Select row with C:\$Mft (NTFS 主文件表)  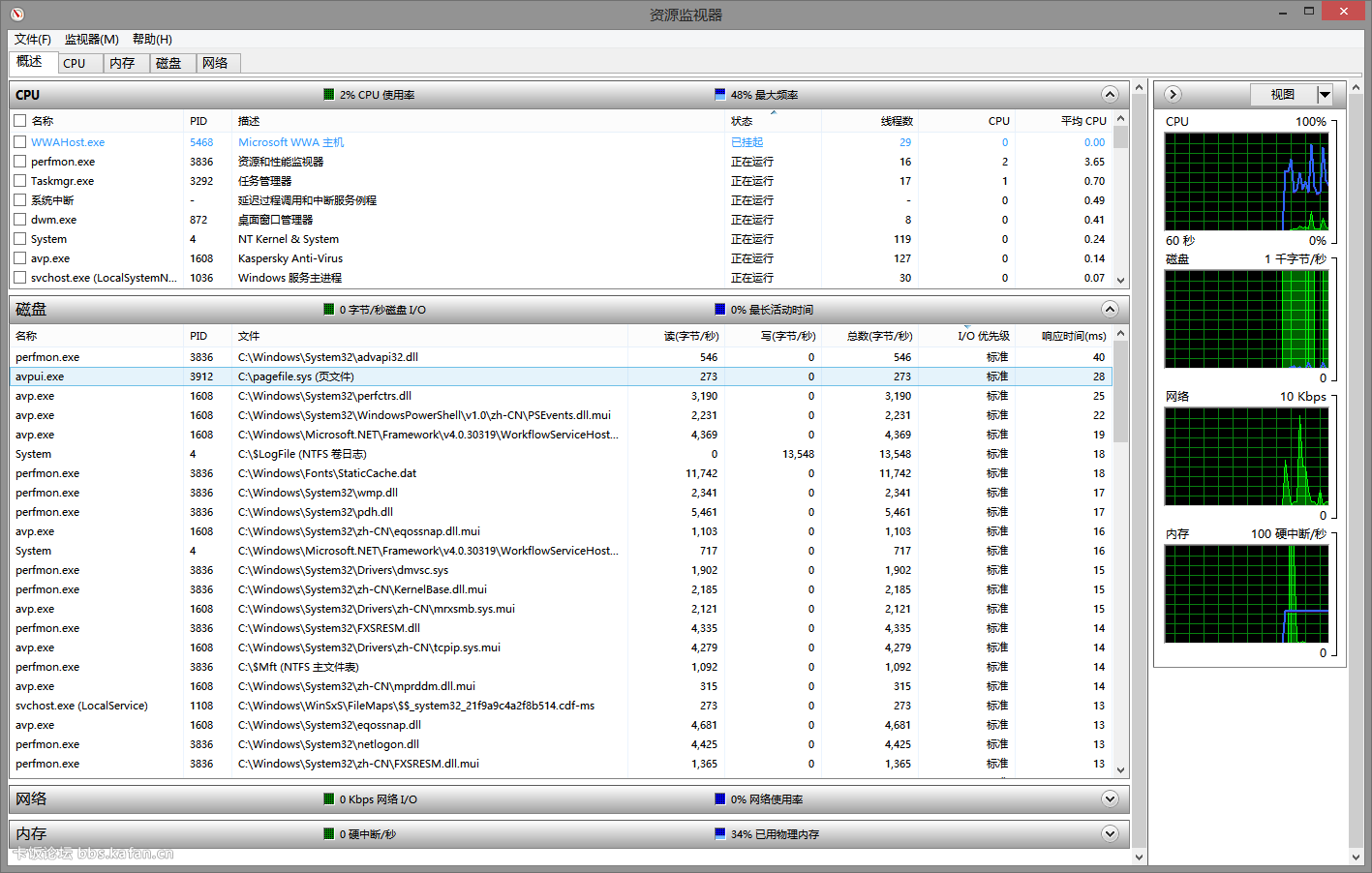click(x=561, y=667)
